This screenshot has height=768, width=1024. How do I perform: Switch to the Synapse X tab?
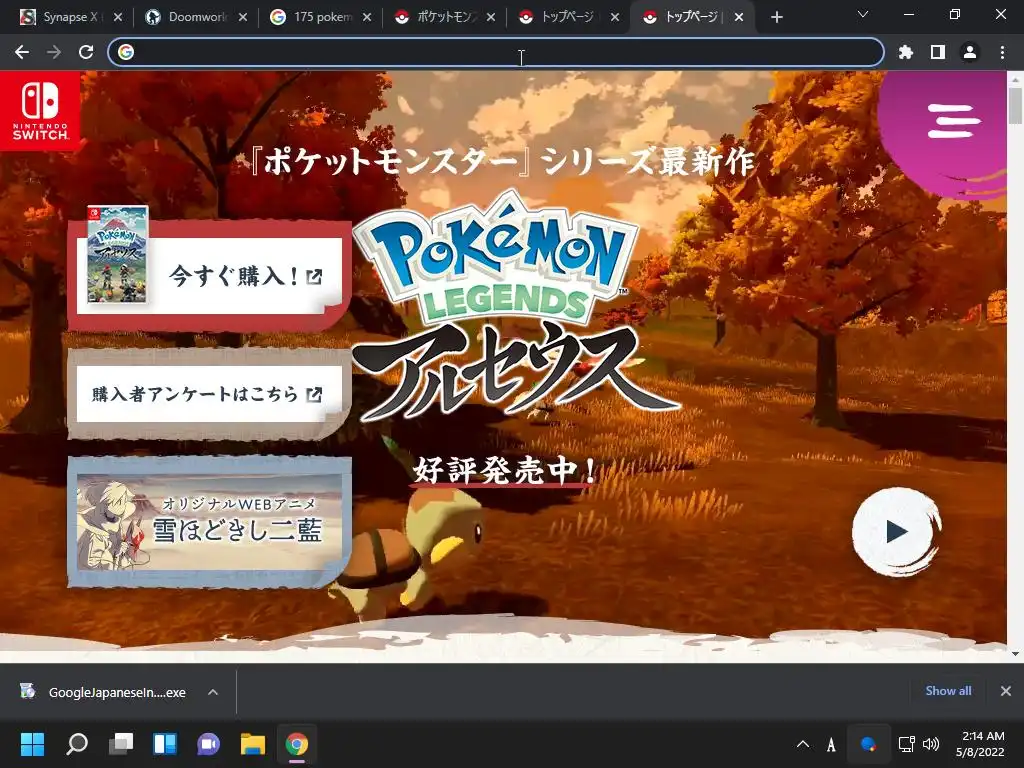tap(71, 17)
